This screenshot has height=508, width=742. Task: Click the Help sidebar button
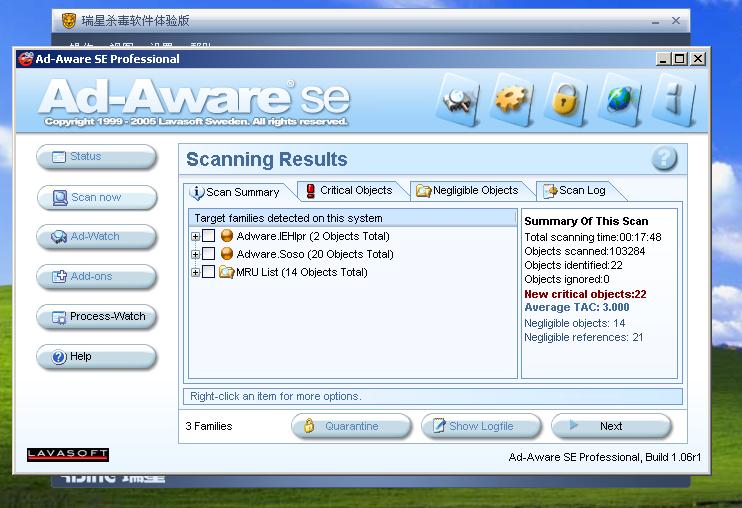click(x=96, y=357)
